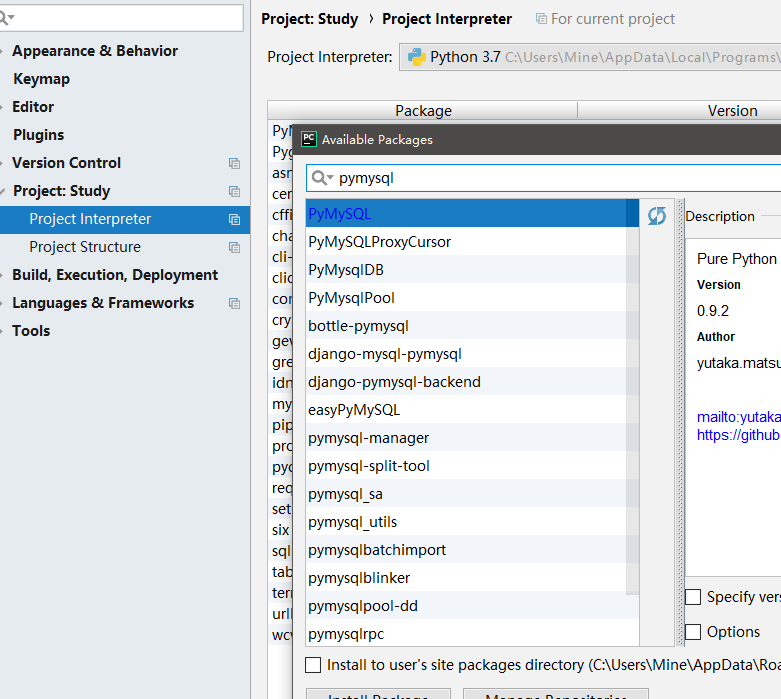Click the available packages list scrollbar
781x699 pixels.
point(632,397)
